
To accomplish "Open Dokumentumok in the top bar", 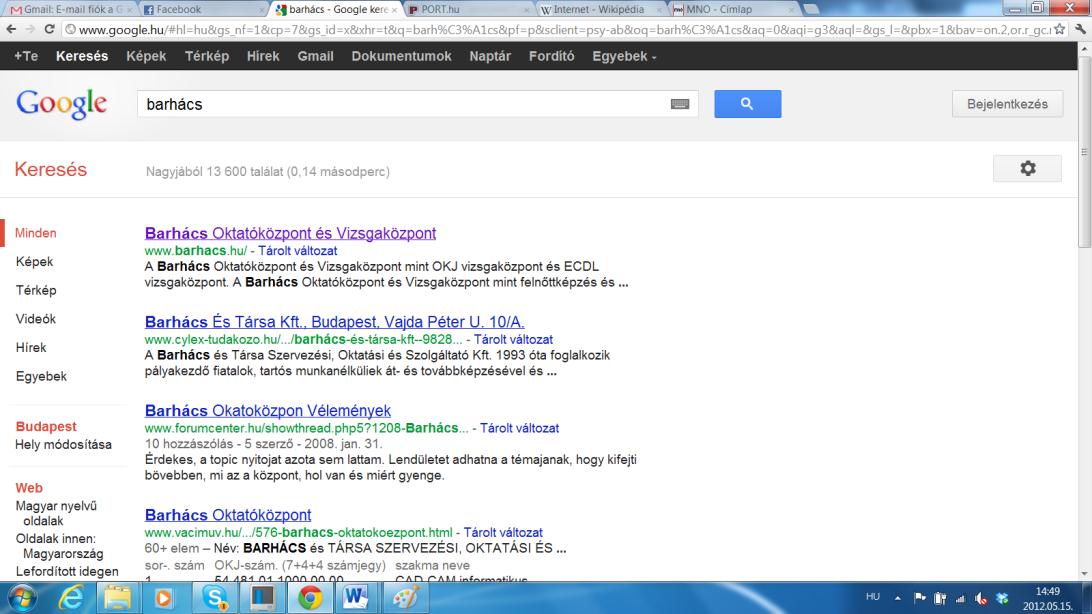I will point(401,56).
